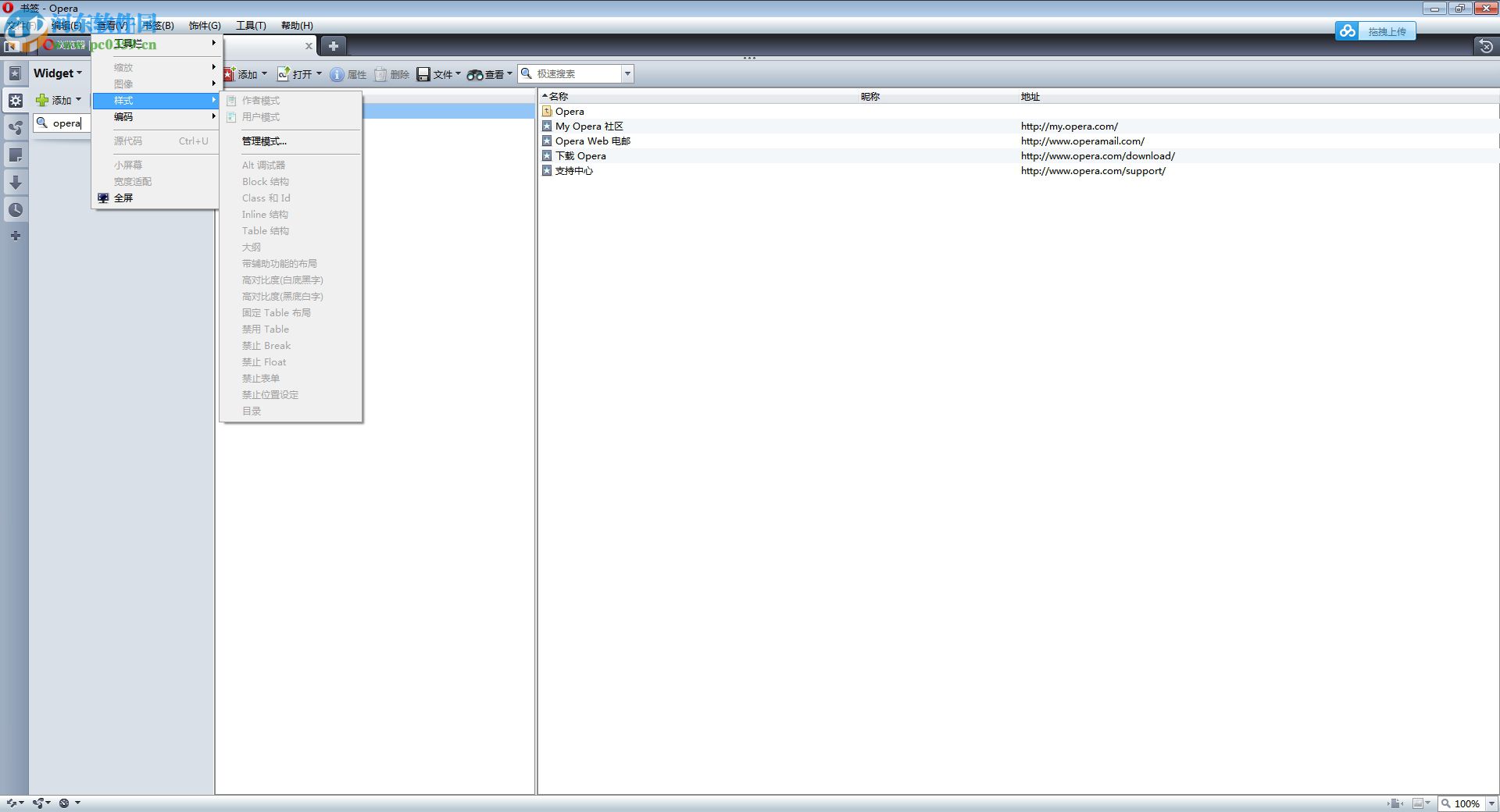Click the 属性 info icon in bookmarks toolbar
The image size is (1500, 812).
pos(337,74)
